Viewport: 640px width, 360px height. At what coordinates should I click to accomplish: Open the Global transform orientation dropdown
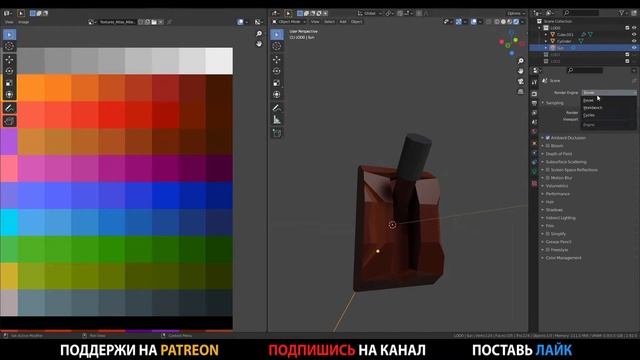[x=370, y=13]
